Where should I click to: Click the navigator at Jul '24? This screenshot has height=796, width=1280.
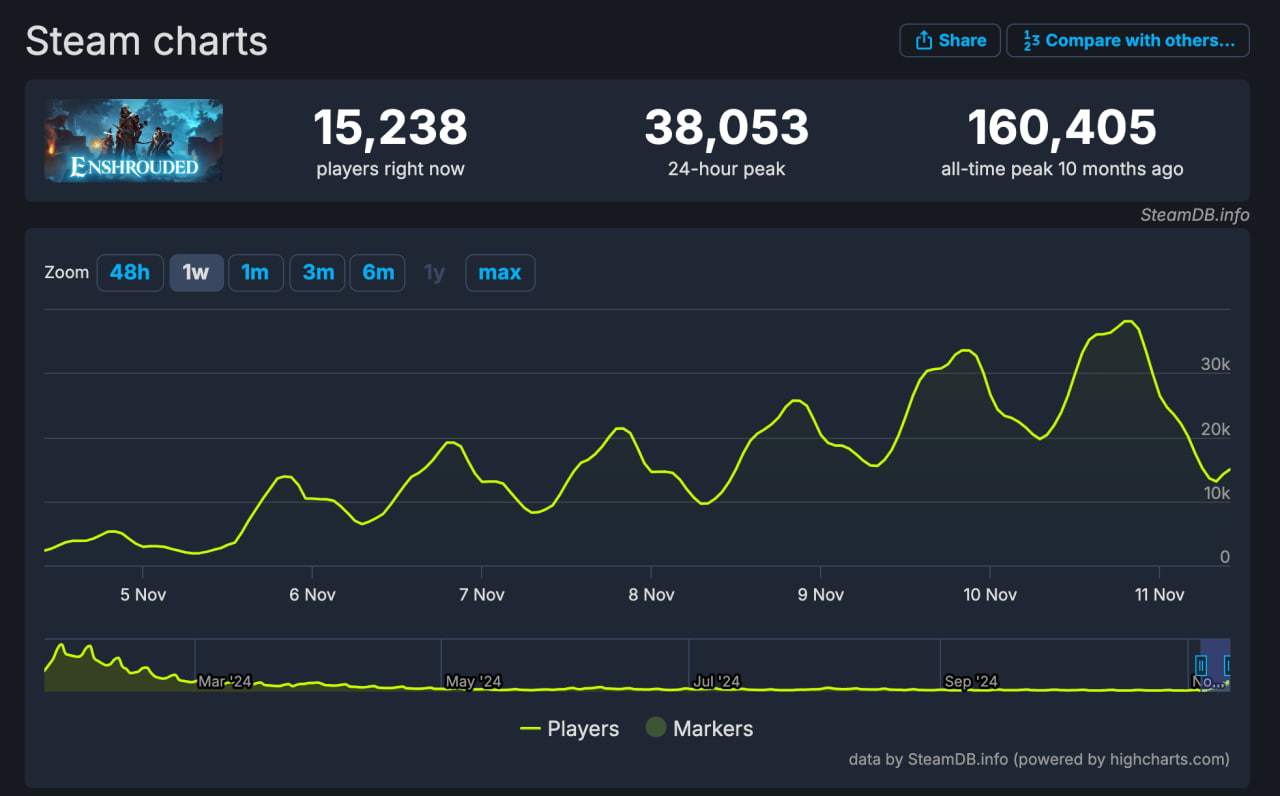pos(716,682)
